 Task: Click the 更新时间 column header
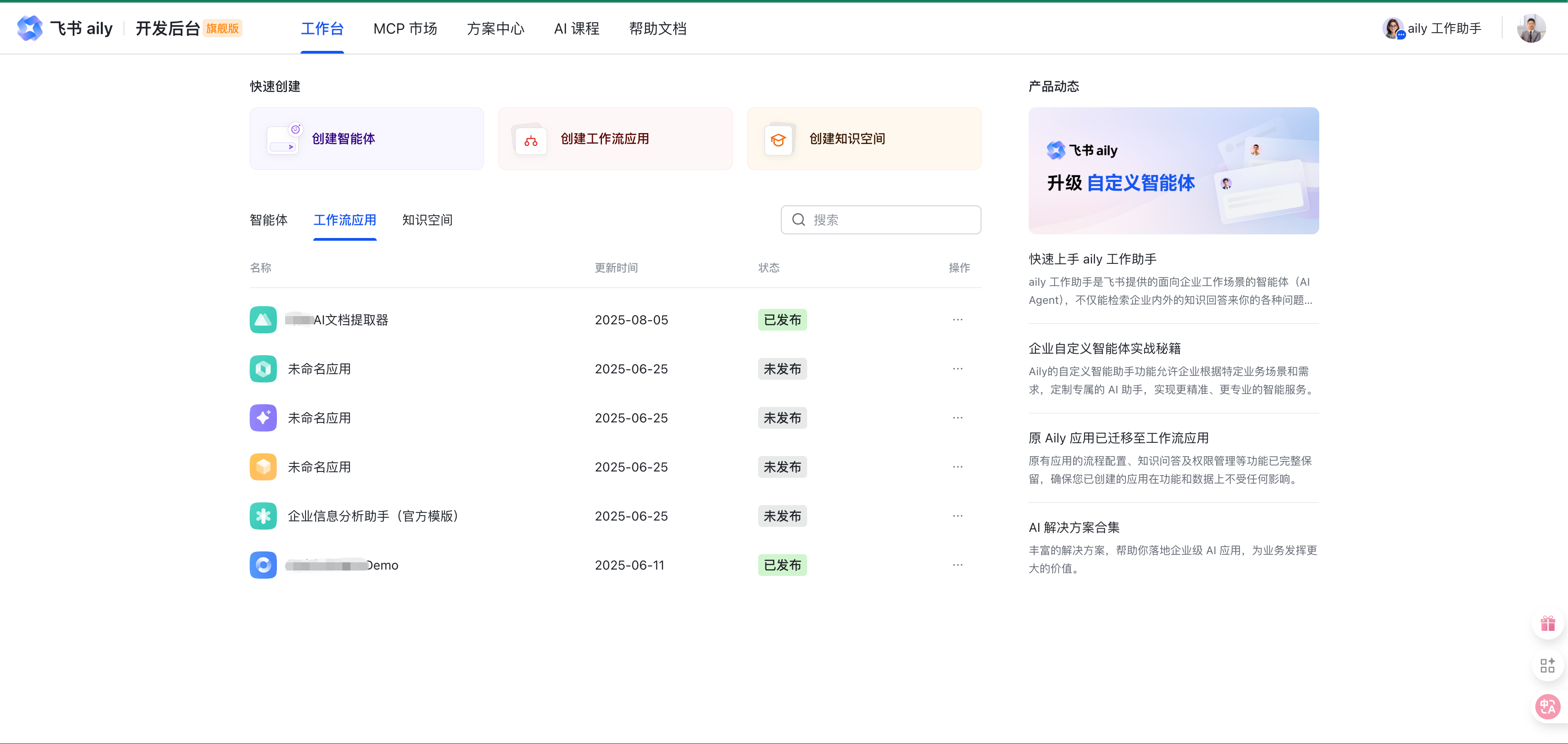616,268
